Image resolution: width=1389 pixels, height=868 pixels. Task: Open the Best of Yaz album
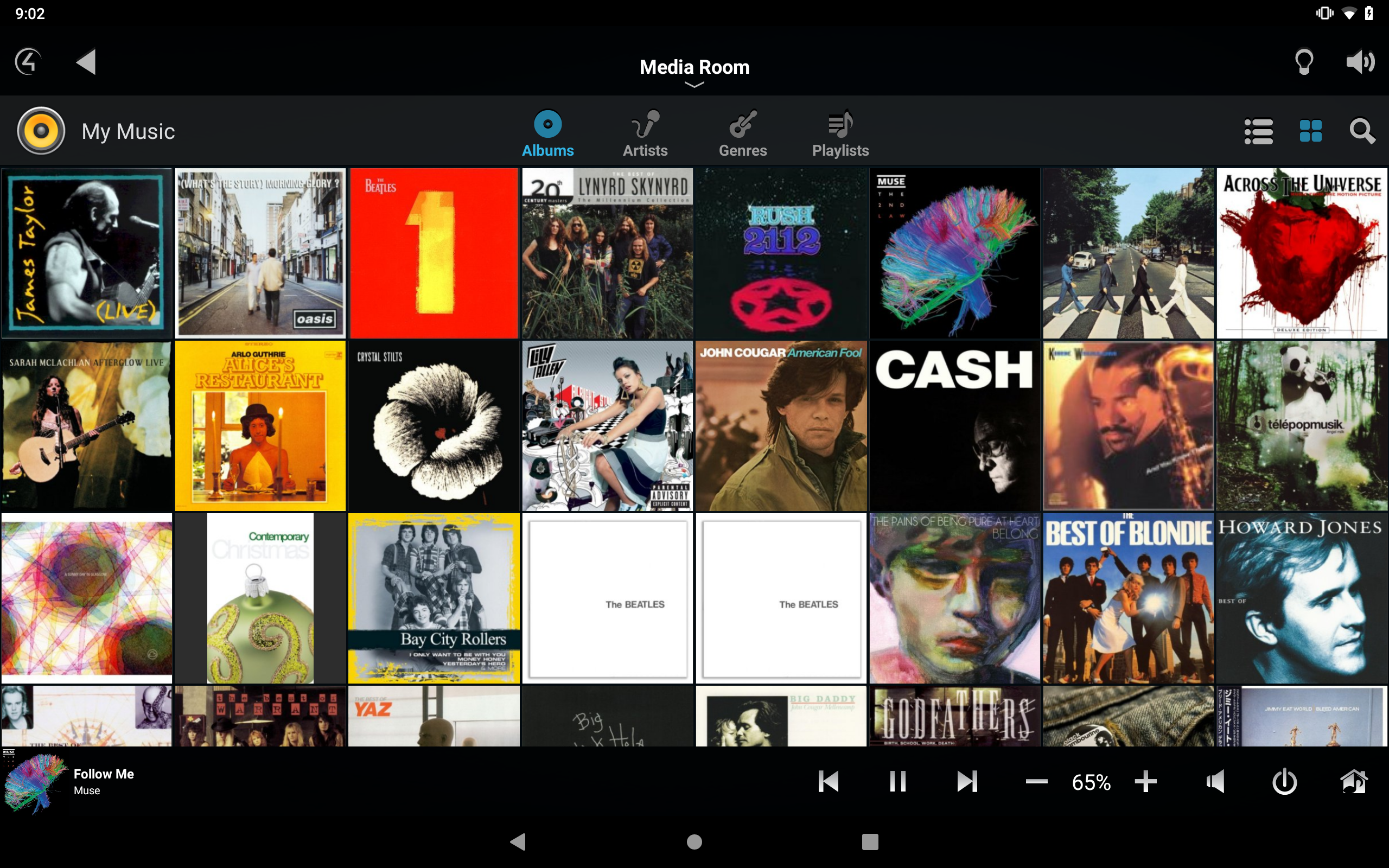pyautogui.click(x=434, y=716)
